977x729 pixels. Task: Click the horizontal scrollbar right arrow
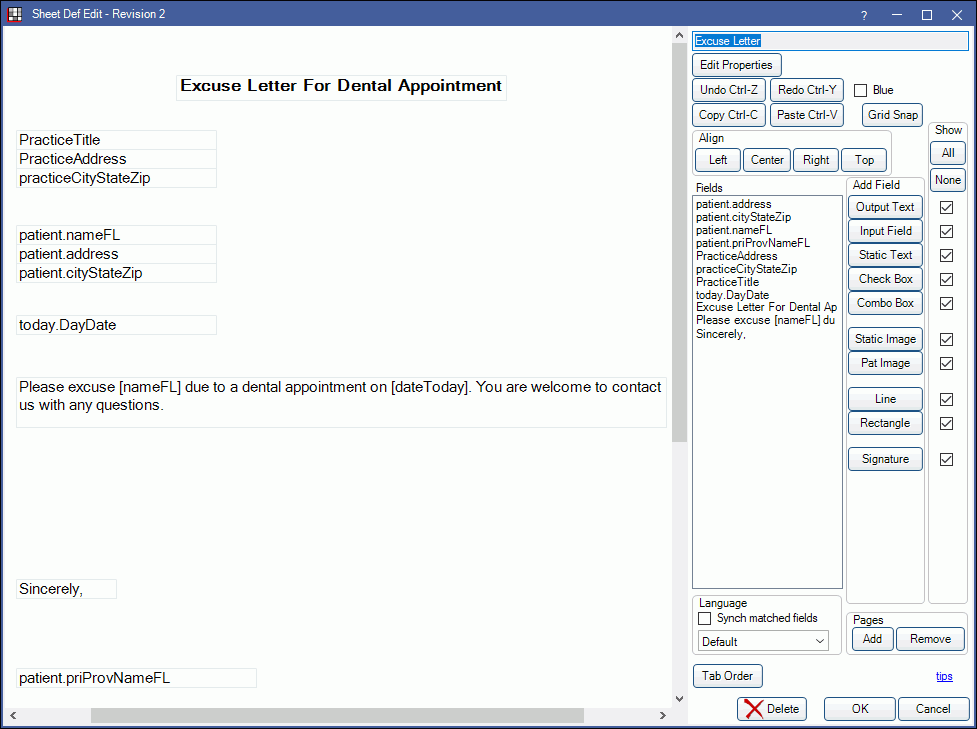tap(662, 716)
